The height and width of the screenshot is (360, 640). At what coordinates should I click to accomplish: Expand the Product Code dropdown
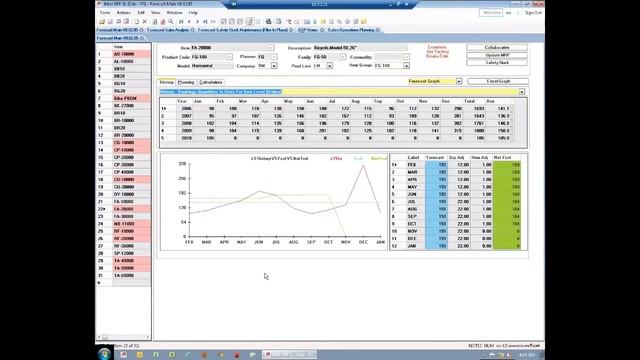pos(229,57)
